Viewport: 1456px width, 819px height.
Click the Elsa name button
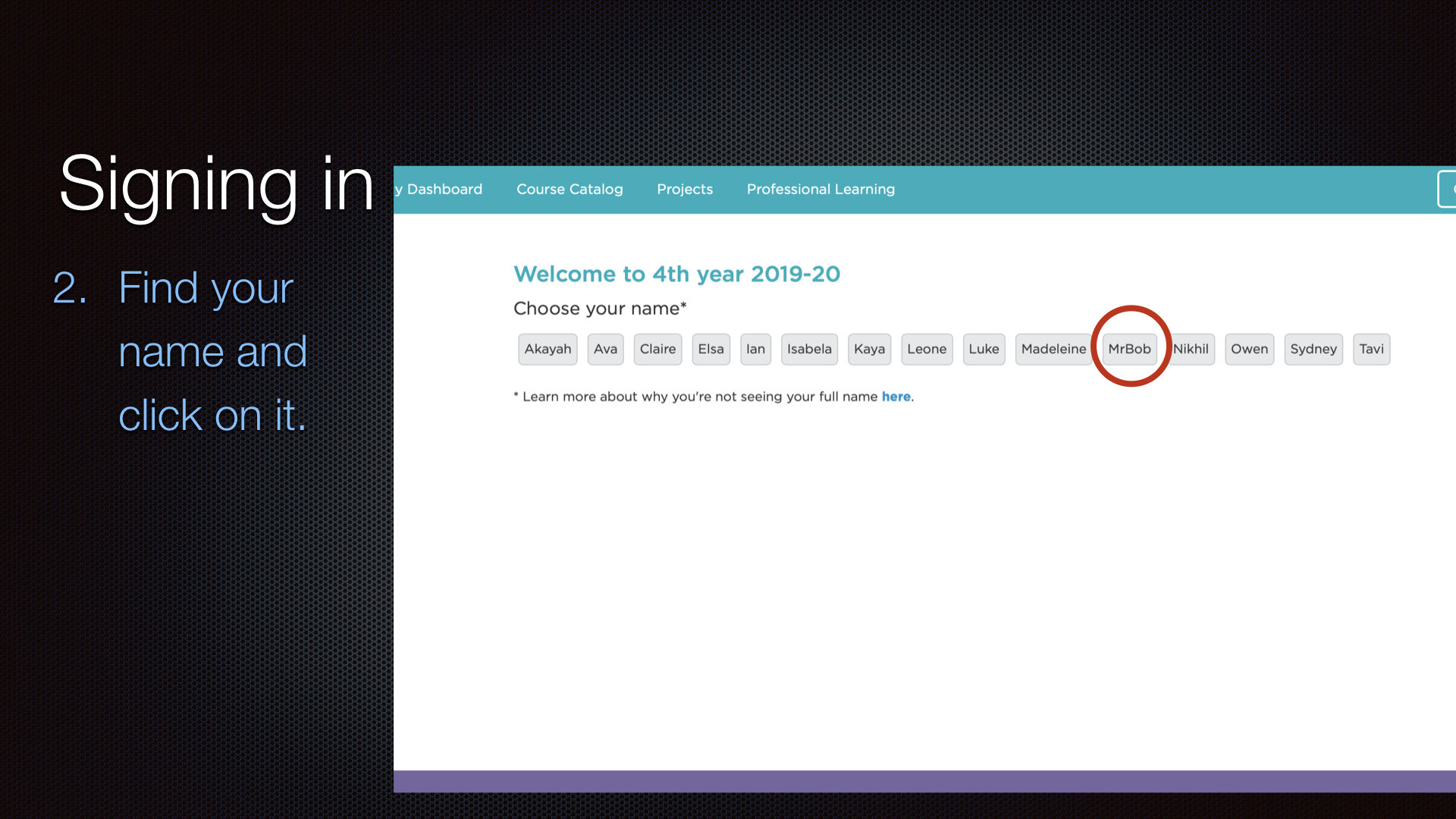click(x=711, y=350)
